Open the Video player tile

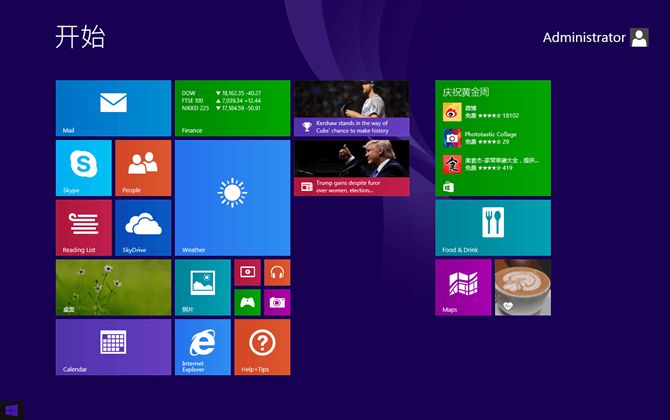point(247,272)
